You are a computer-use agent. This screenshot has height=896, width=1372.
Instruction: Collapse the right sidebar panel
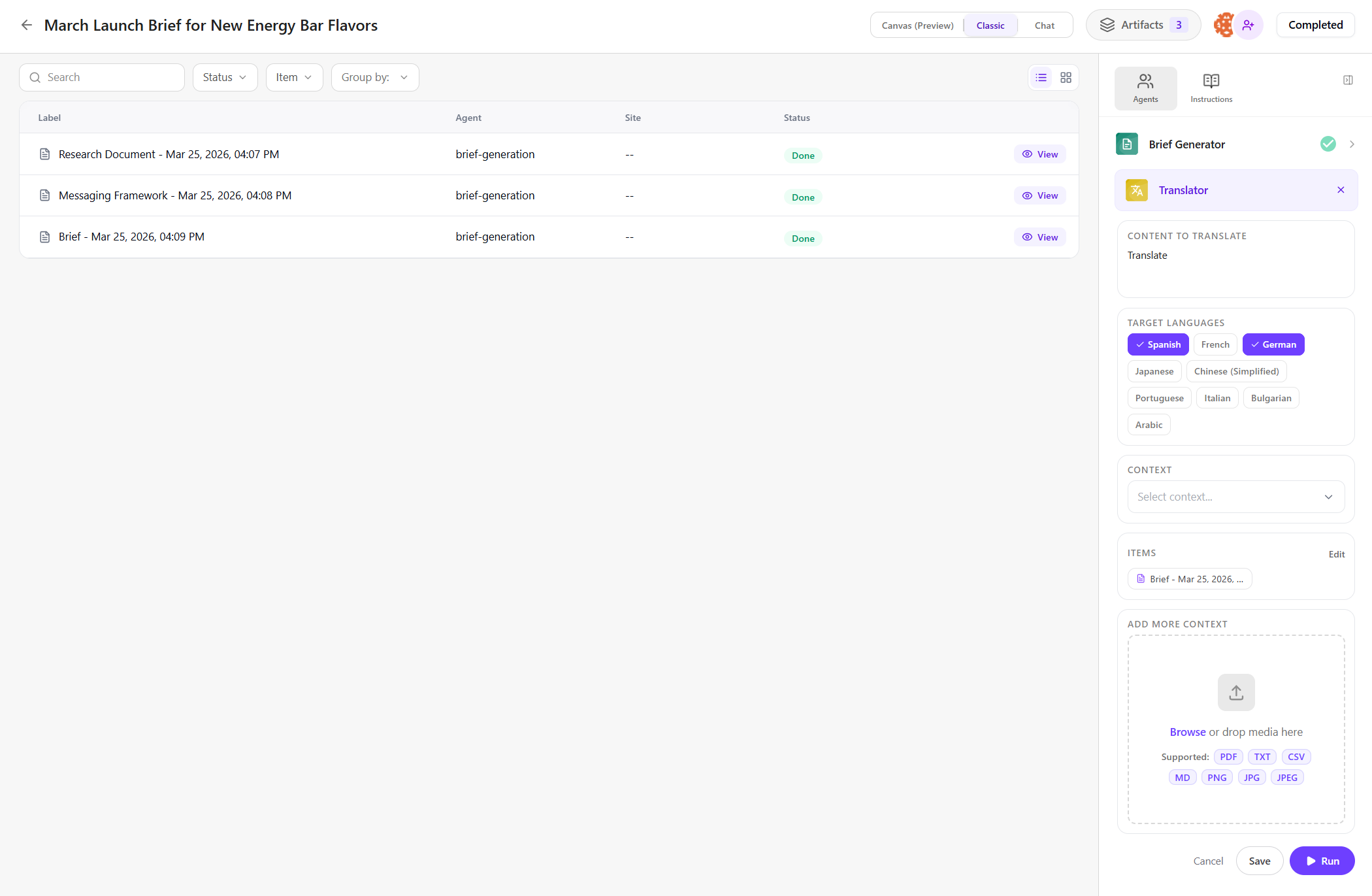click(x=1348, y=80)
